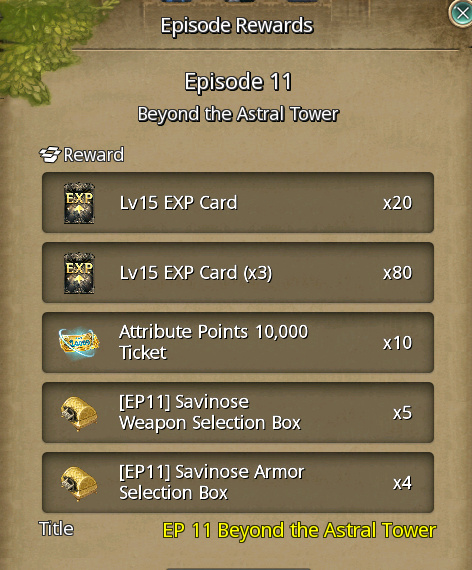Click the Savinose Weapon Selection Box chest icon

(79, 414)
